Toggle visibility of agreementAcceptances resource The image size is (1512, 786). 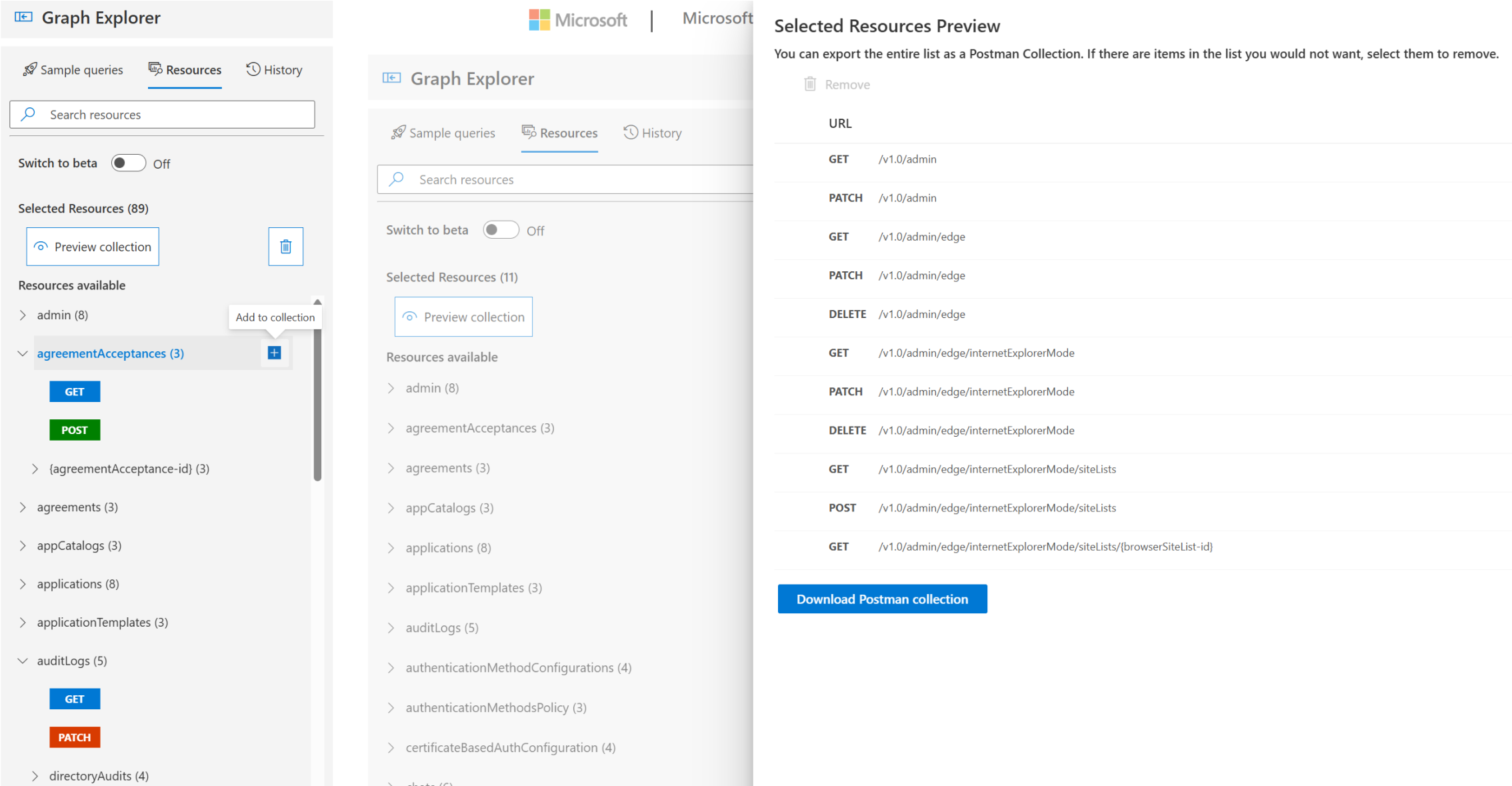(21, 352)
